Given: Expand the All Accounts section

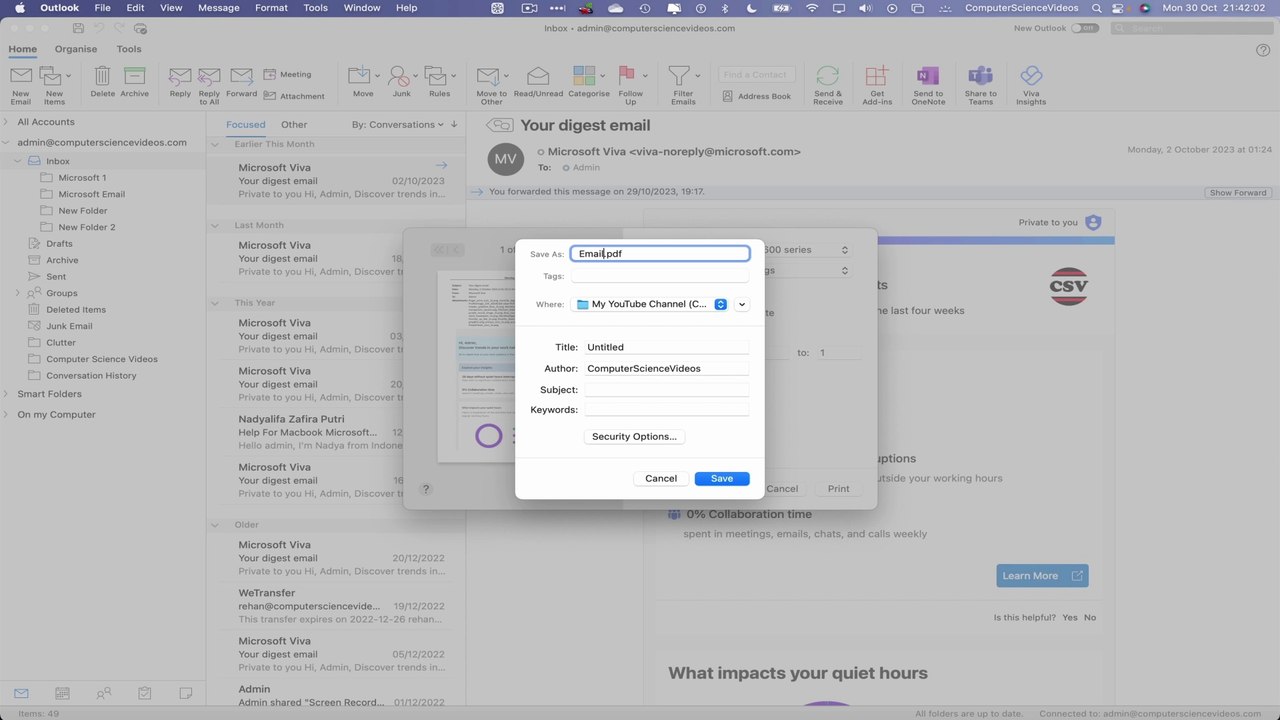Looking at the screenshot, I should coord(6,122).
